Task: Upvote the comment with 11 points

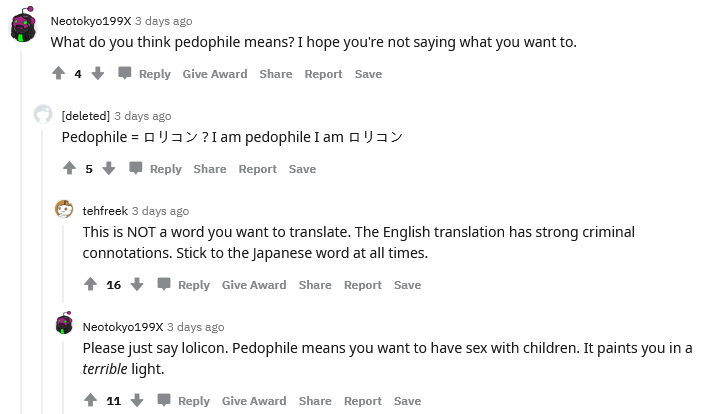Action: coord(91,400)
